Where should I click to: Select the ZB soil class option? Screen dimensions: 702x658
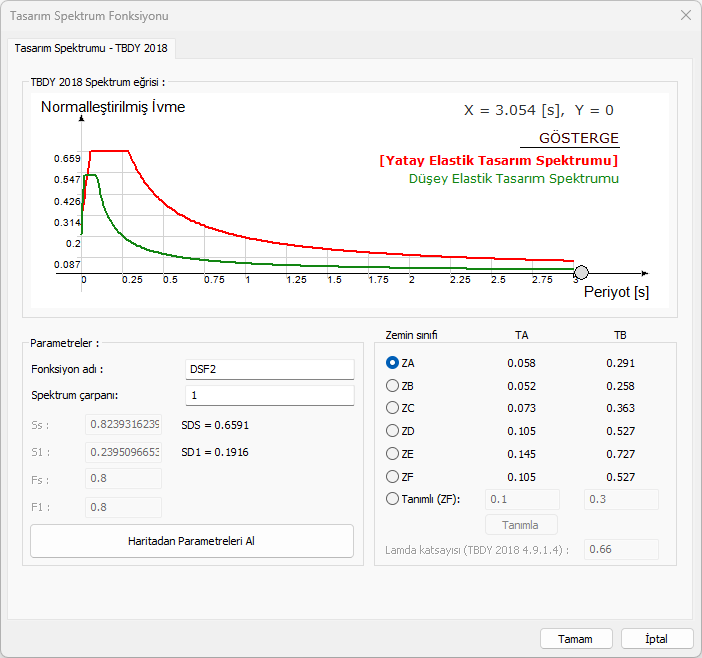pyautogui.click(x=393, y=386)
